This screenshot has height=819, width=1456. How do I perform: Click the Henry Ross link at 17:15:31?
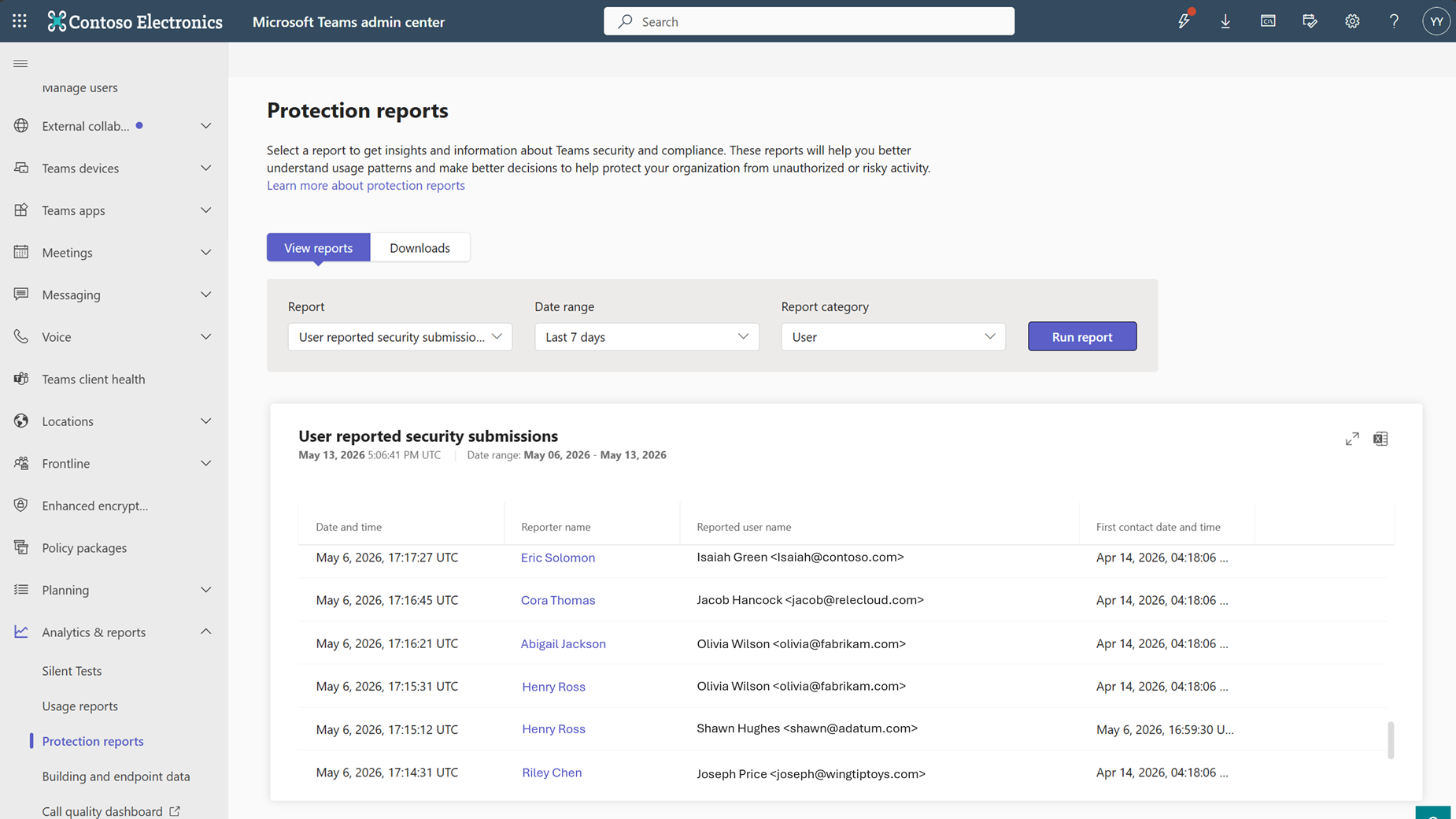553,687
